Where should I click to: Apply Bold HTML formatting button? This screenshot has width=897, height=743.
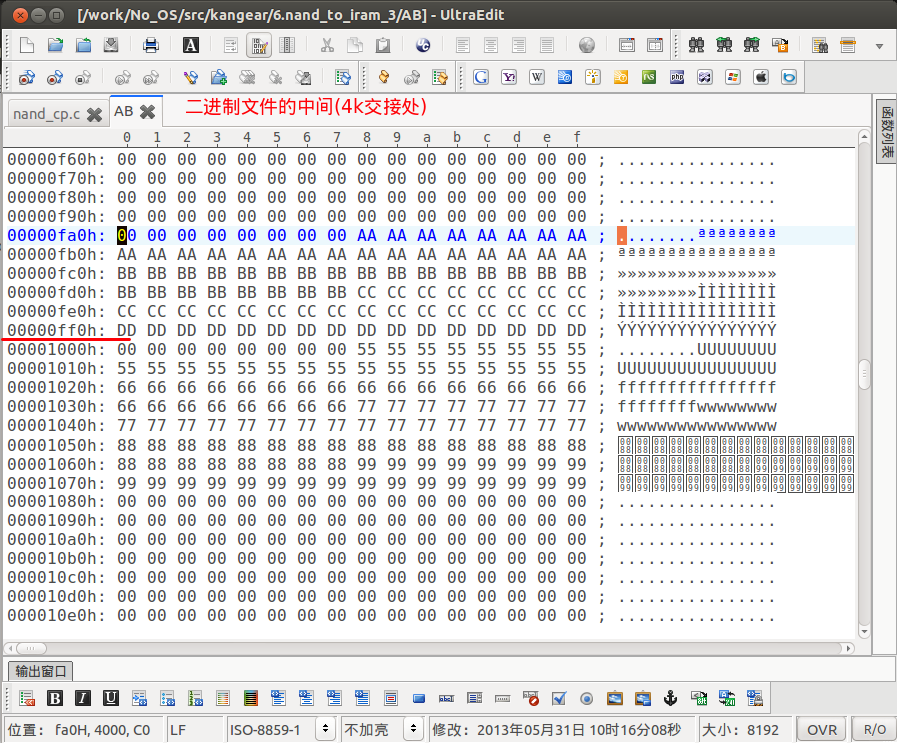55,698
